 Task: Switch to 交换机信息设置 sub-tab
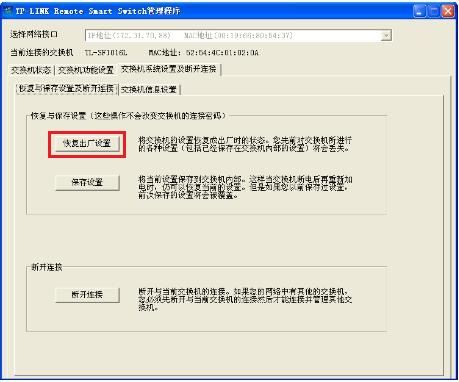(149, 89)
